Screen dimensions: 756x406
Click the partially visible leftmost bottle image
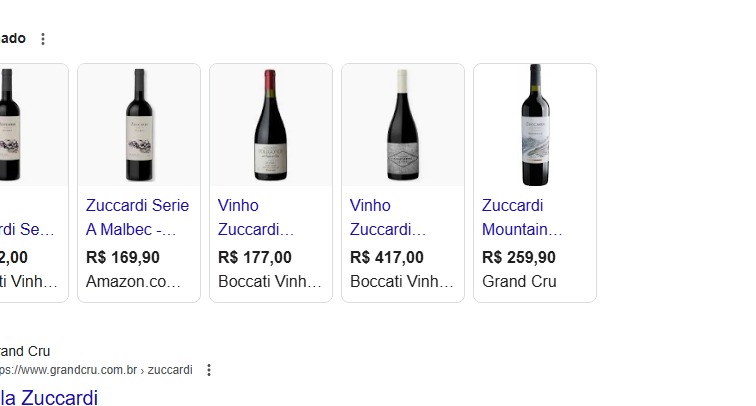(10, 125)
